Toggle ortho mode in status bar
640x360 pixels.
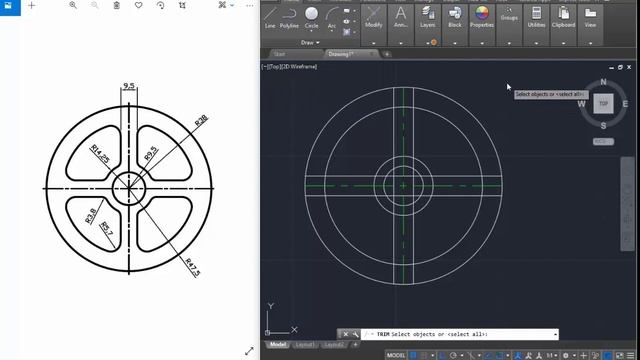click(442, 356)
